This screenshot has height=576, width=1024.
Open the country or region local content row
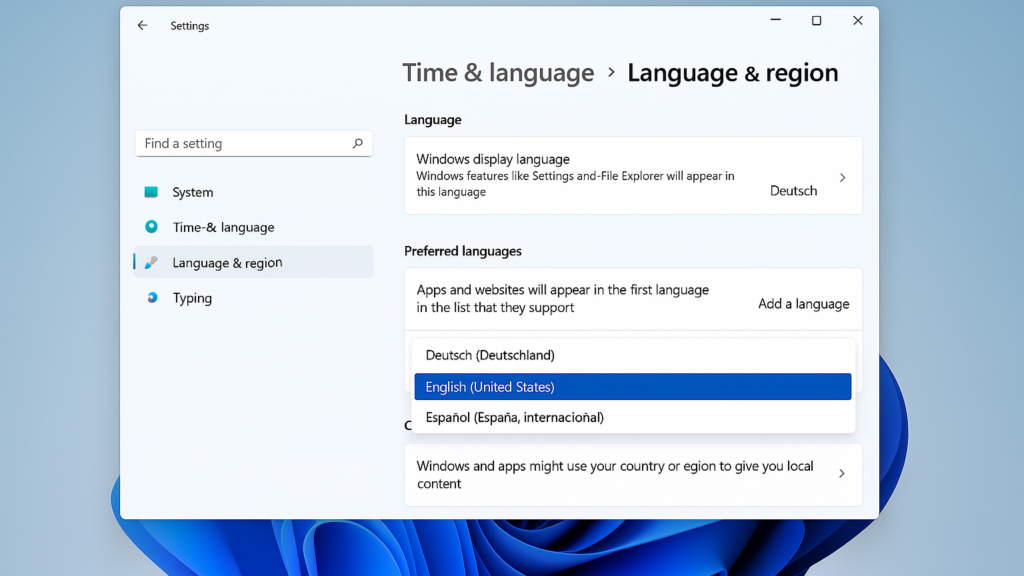click(633, 475)
